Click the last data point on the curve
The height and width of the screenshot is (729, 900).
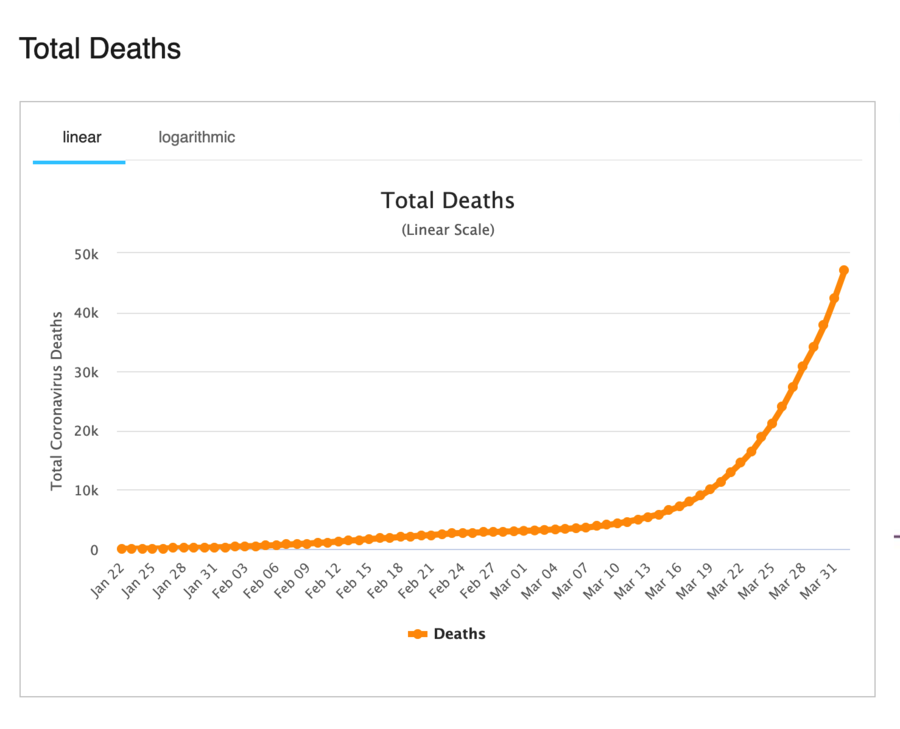844,270
